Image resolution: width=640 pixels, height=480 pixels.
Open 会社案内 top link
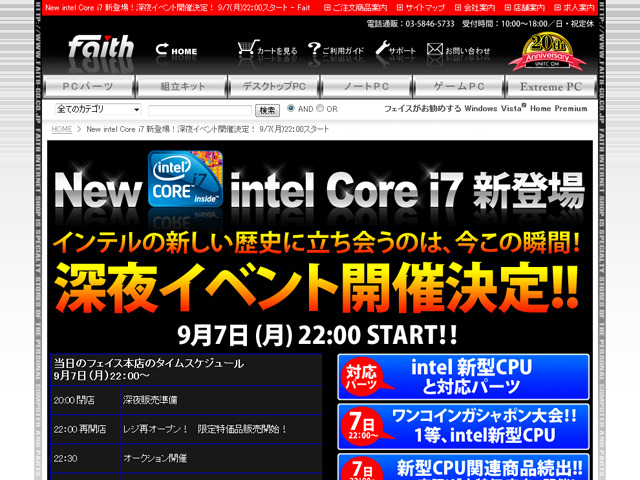(x=475, y=7)
